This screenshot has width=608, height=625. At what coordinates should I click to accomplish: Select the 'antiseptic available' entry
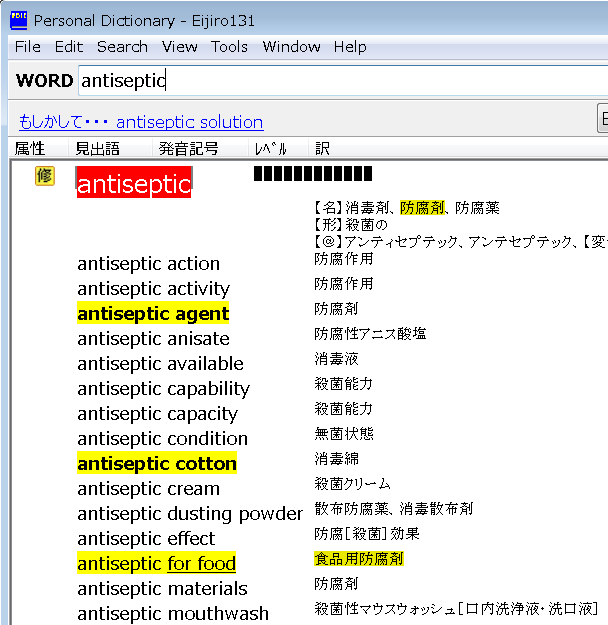tap(160, 364)
